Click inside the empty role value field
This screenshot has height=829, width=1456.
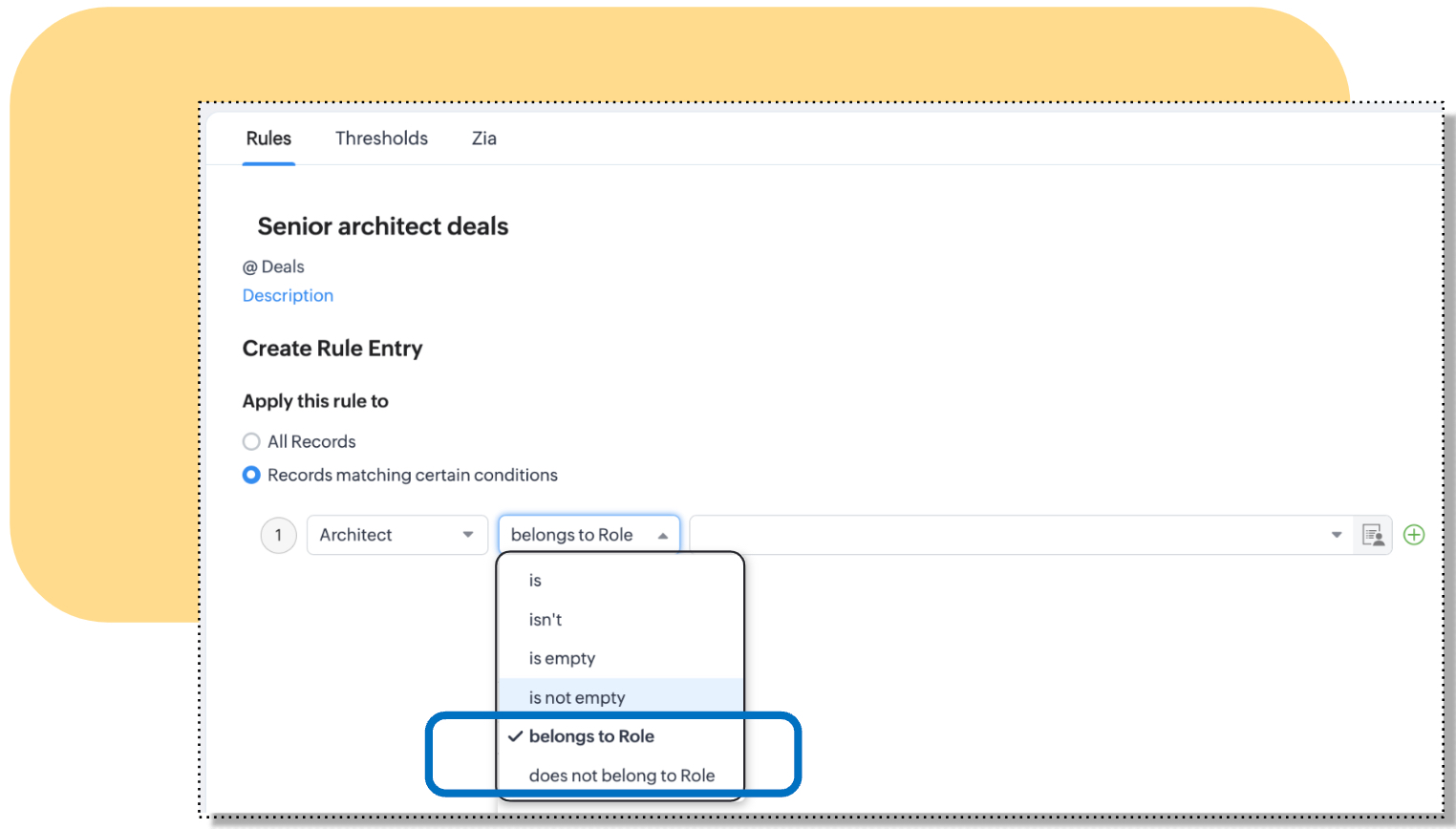coord(1003,535)
